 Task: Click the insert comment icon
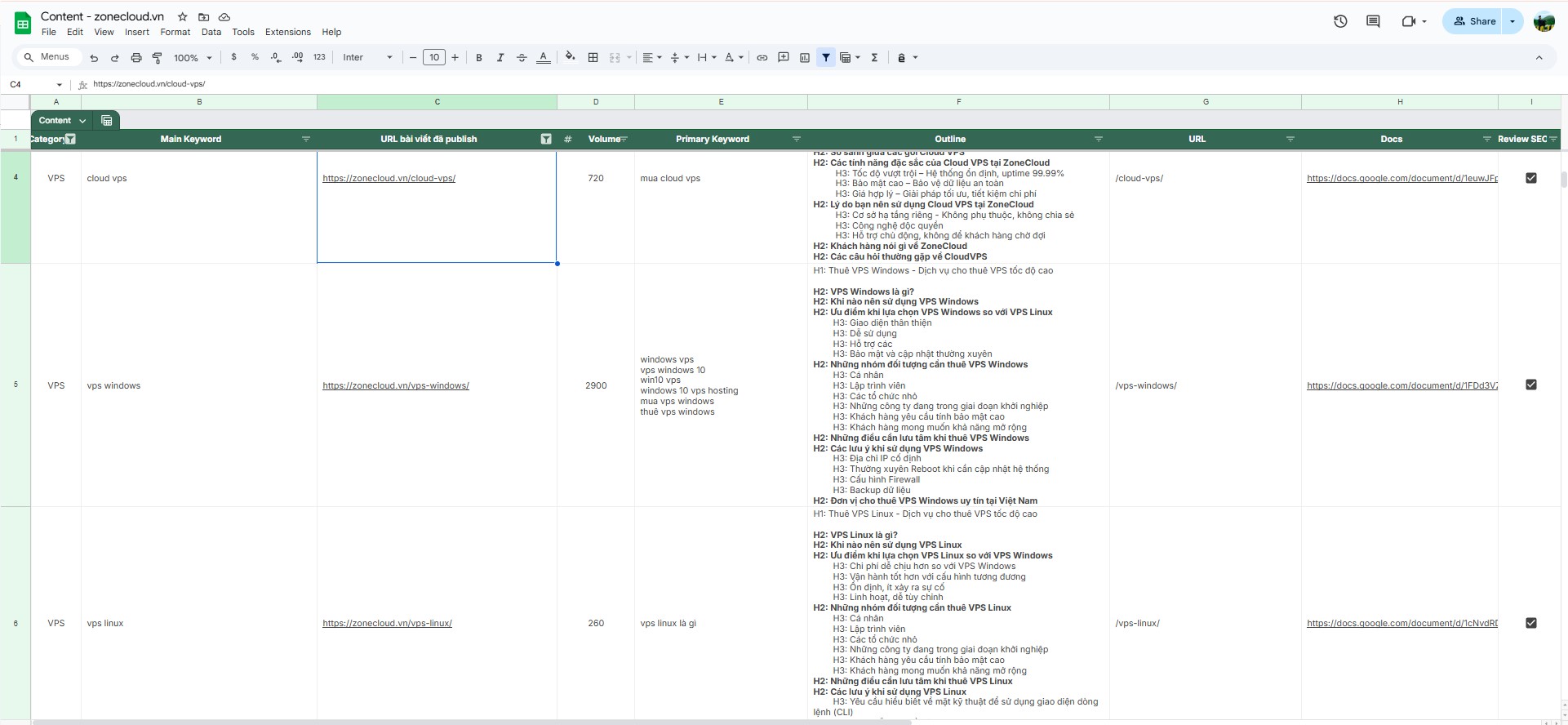point(784,57)
